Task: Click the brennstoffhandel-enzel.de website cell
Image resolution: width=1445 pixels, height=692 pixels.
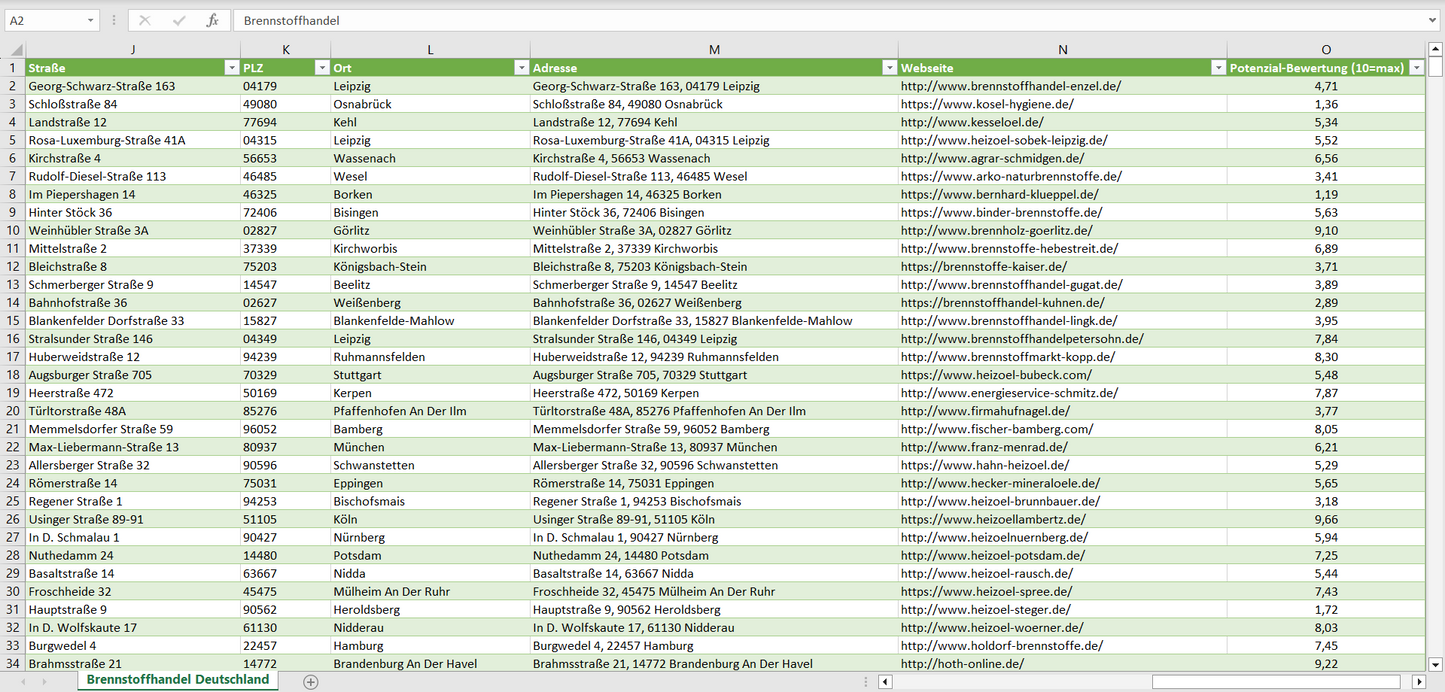Action: pyautogui.click(x=1011, y=86)
